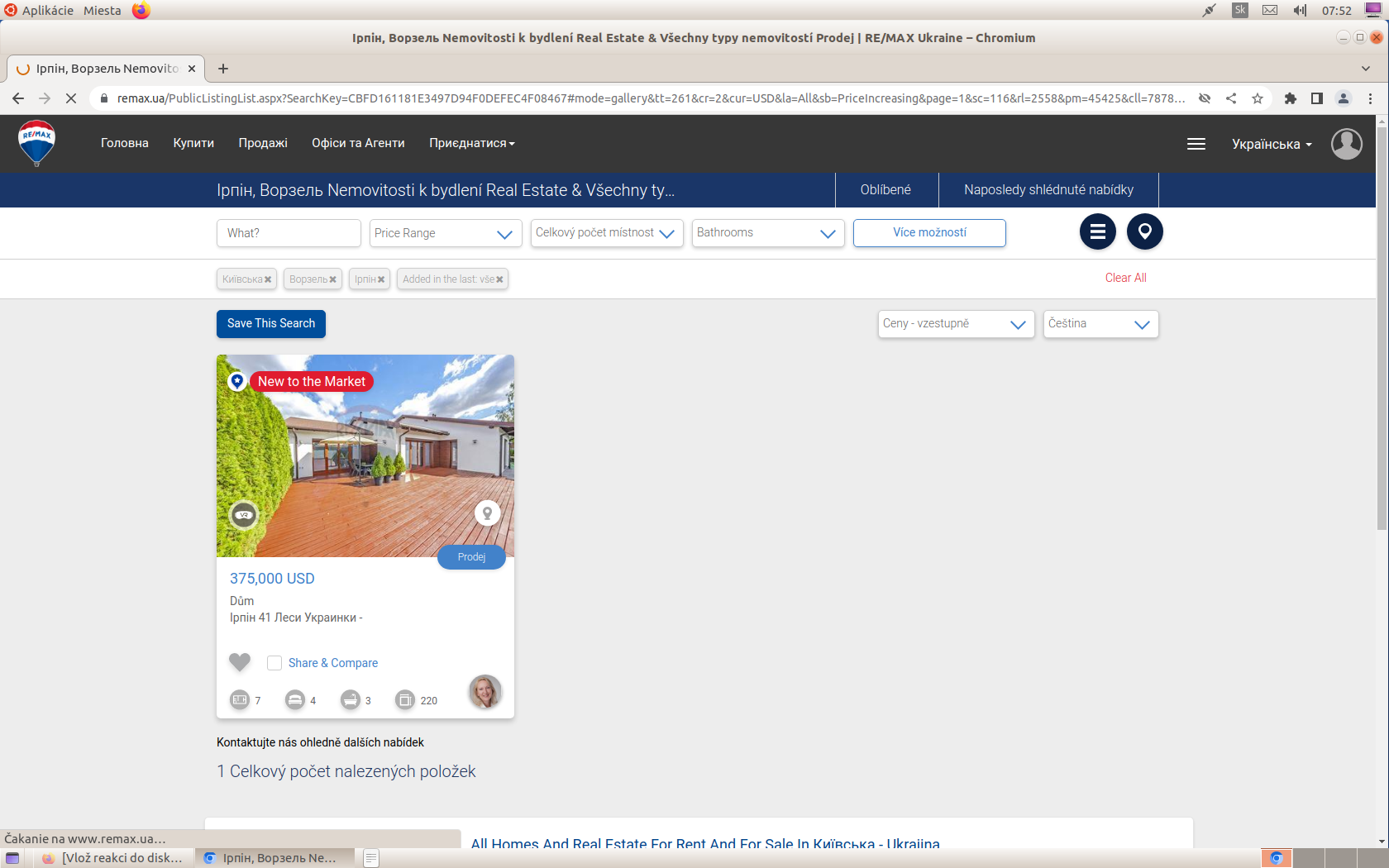1389x868 pixels.
Task: Open browser extensions puzzle icon
Action: pos(1290,98)
